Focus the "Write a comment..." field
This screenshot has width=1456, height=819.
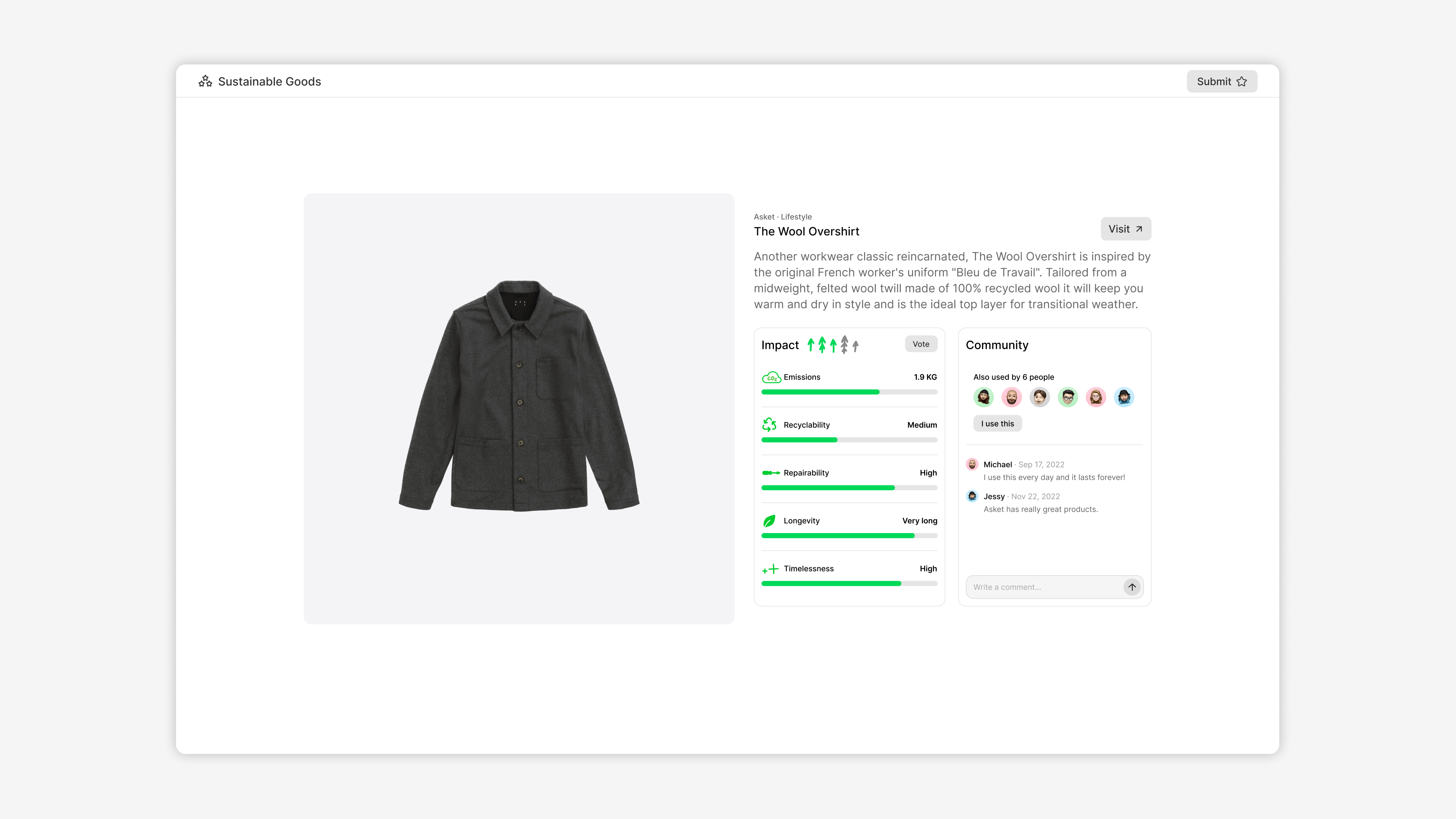(x=1043, y=587)
